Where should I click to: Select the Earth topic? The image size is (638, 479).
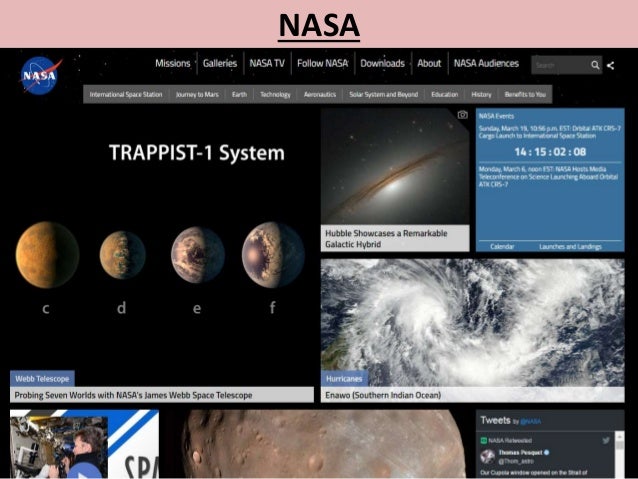click(239, 94)
